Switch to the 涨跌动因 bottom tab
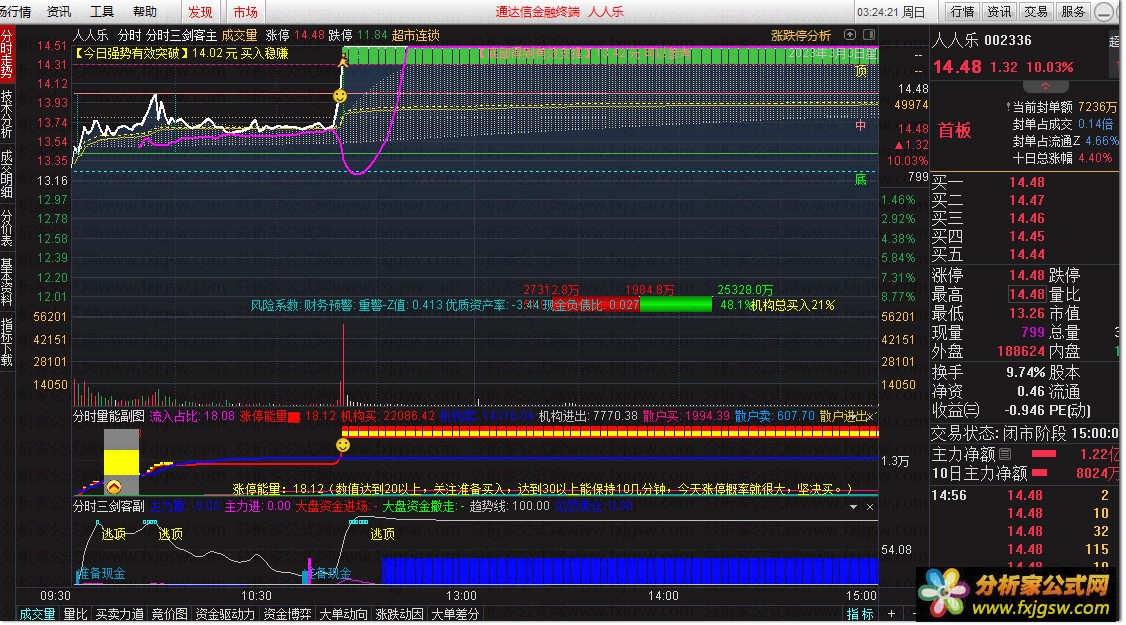This screenshot has height=625, width=1126. point(399,614)
